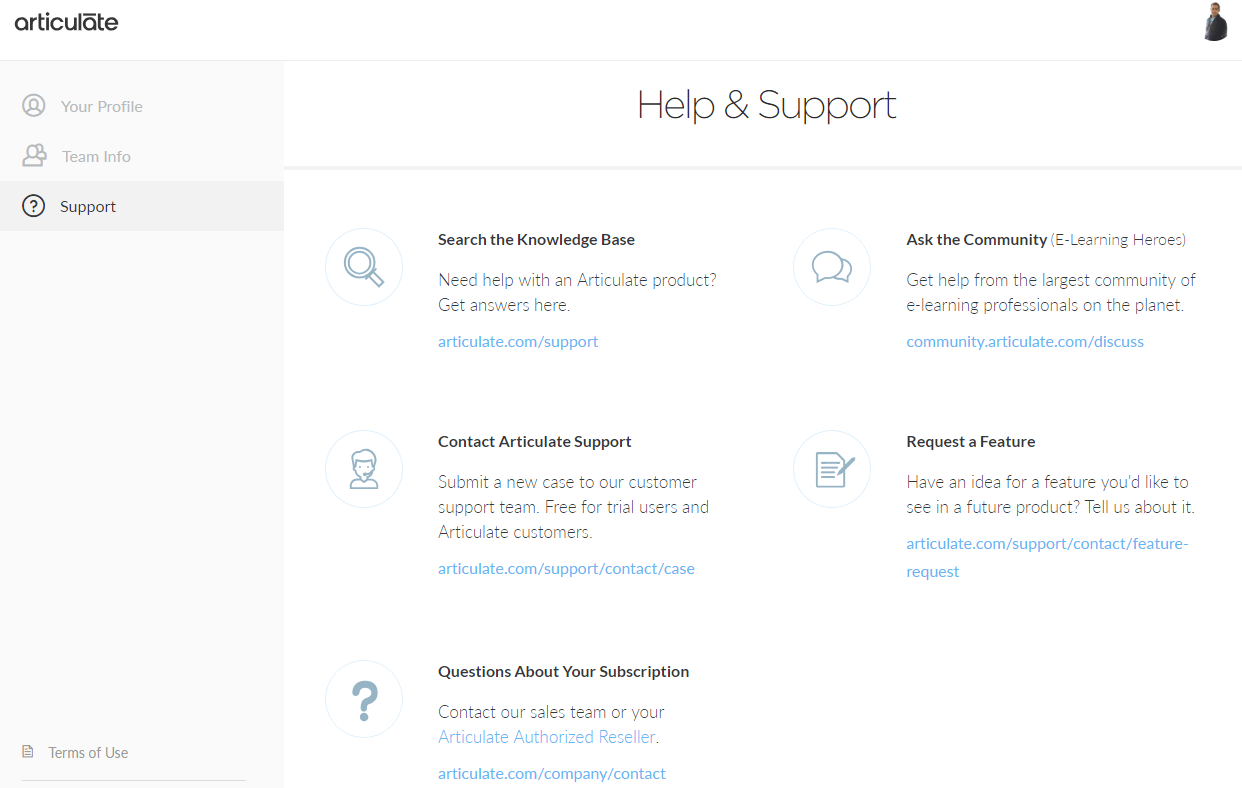Click the Request a Feature notepad icon
Screen dimensions: 1242x788
click(x=832, y=469)
